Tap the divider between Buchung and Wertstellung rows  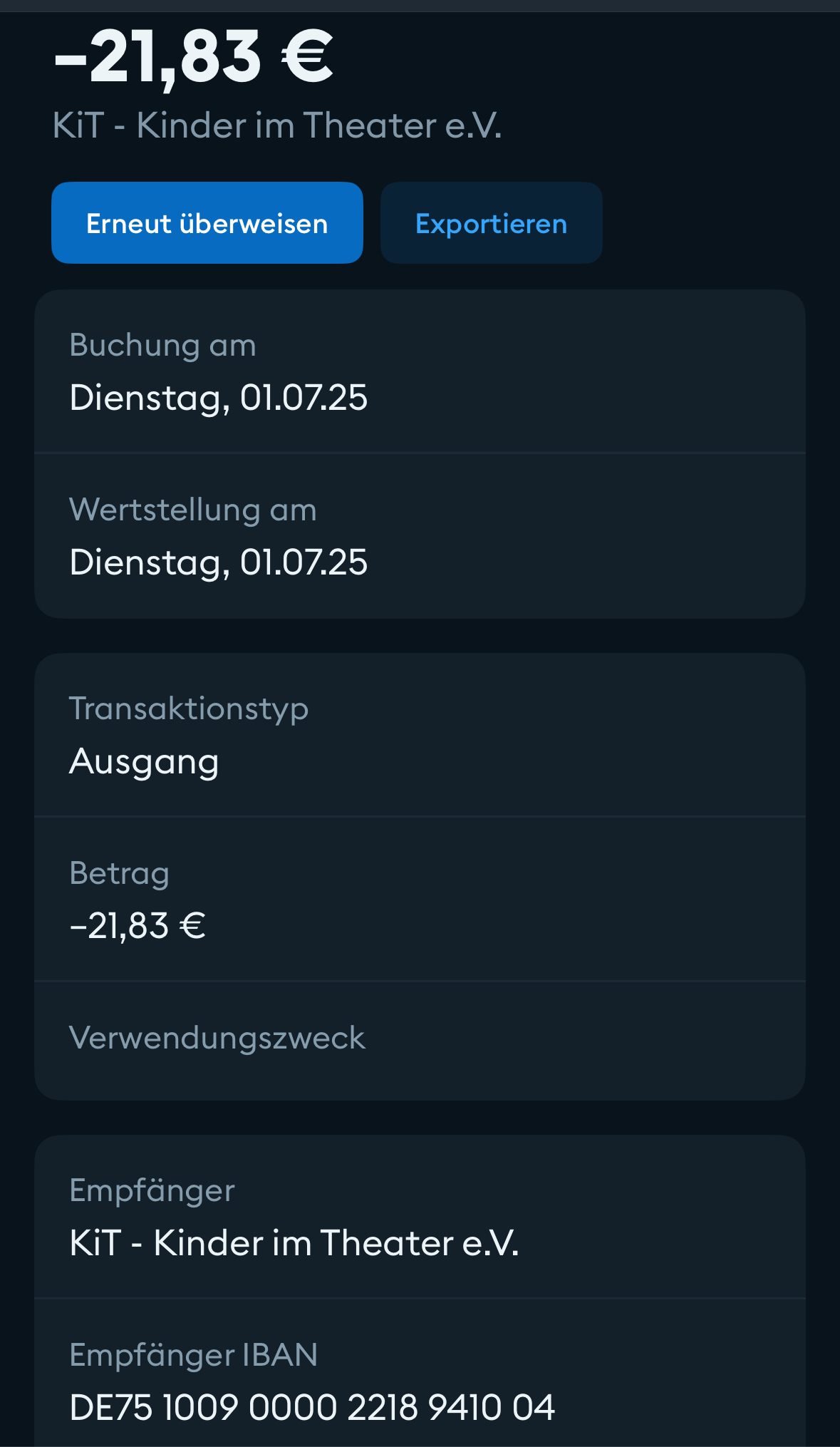click(x=420, y=453)
